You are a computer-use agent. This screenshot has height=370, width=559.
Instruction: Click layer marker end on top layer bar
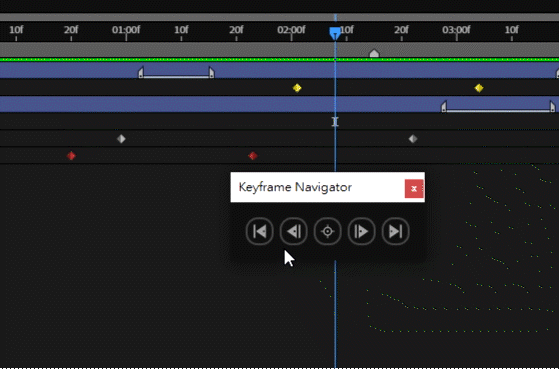(212, 72)
